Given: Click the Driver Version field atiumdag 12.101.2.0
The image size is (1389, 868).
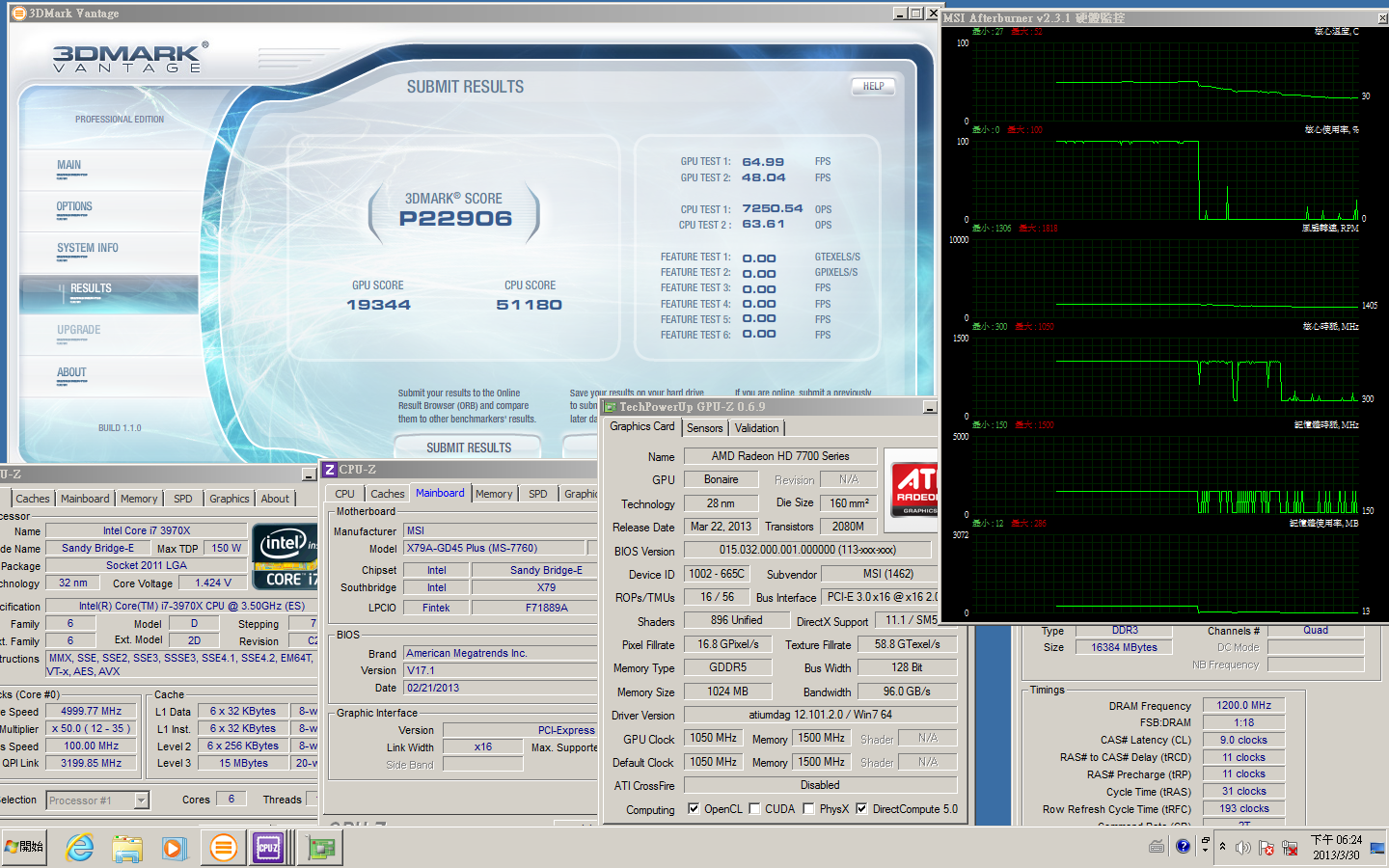Looking at the screenshot, I should 820,715.
